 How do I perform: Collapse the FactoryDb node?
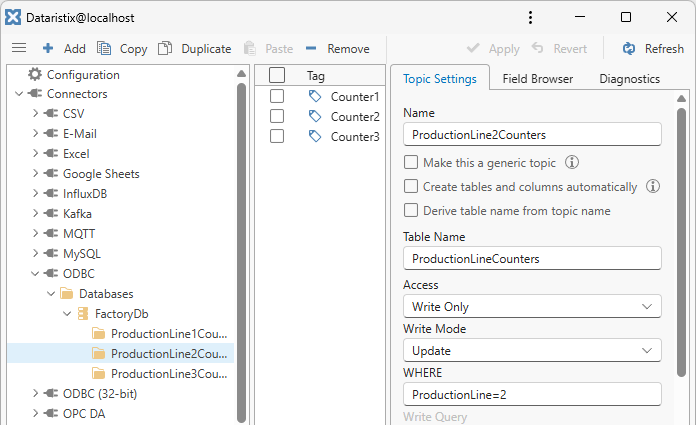(67, 314)
